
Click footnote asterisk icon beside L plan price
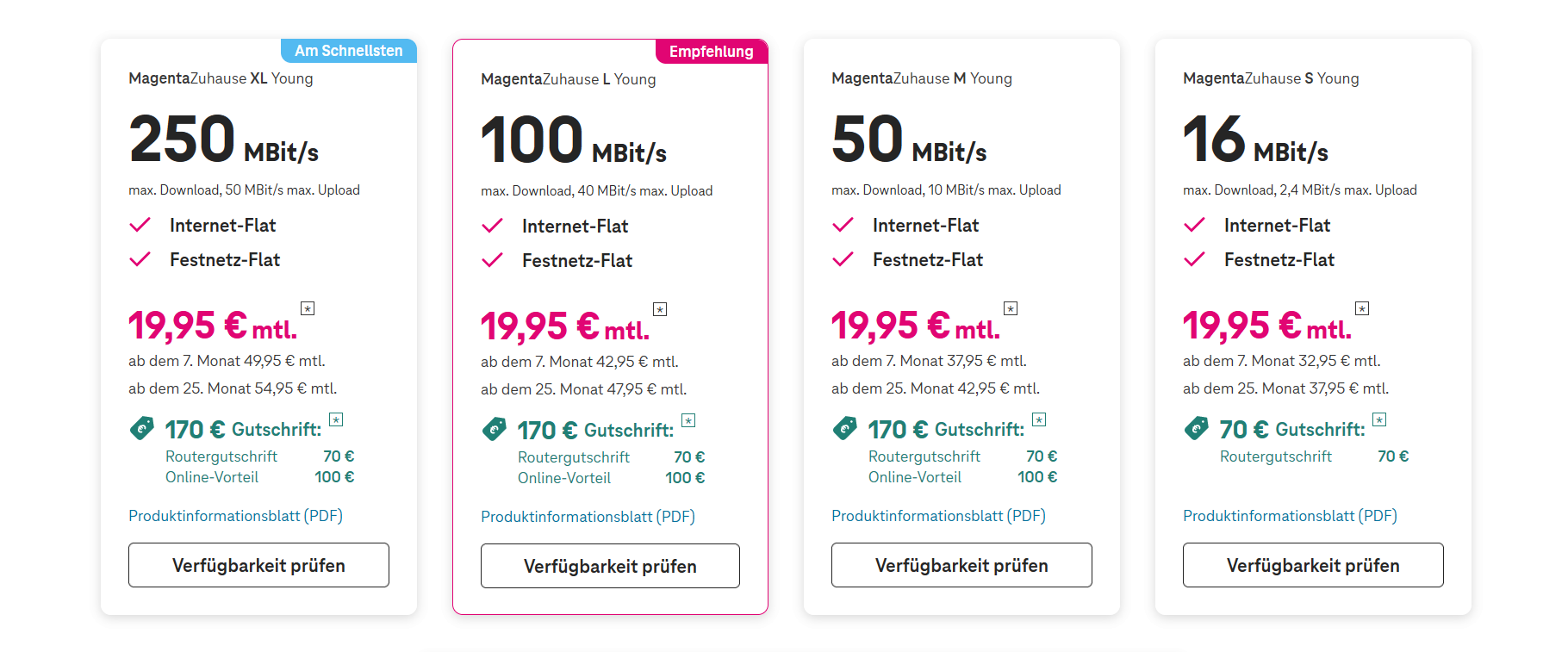(660, 309)
